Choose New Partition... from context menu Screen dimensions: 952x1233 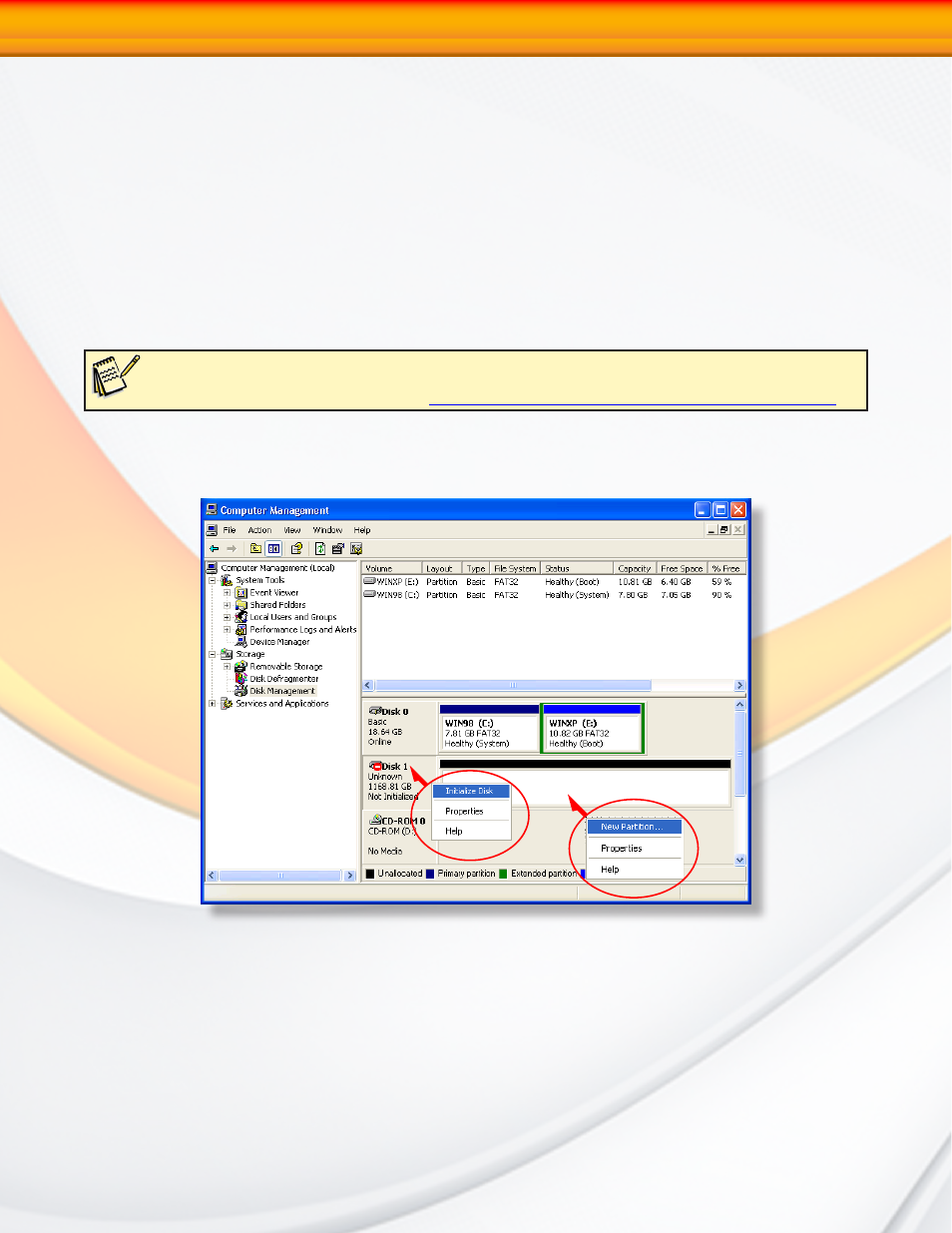[634, 827]
